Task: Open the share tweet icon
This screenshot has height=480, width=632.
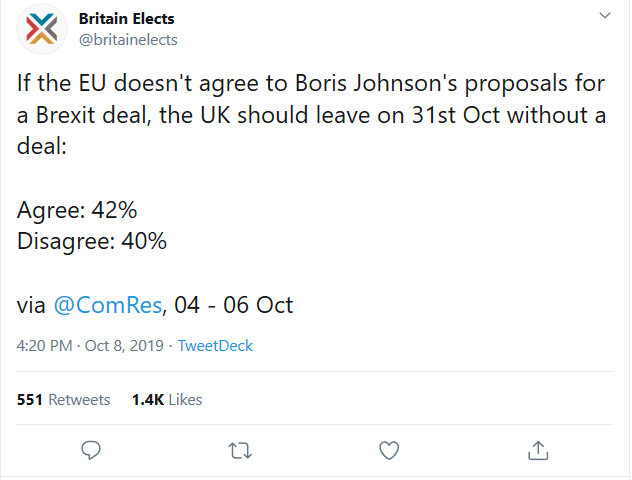Action: pyautogui.click(x=538, y=450)
